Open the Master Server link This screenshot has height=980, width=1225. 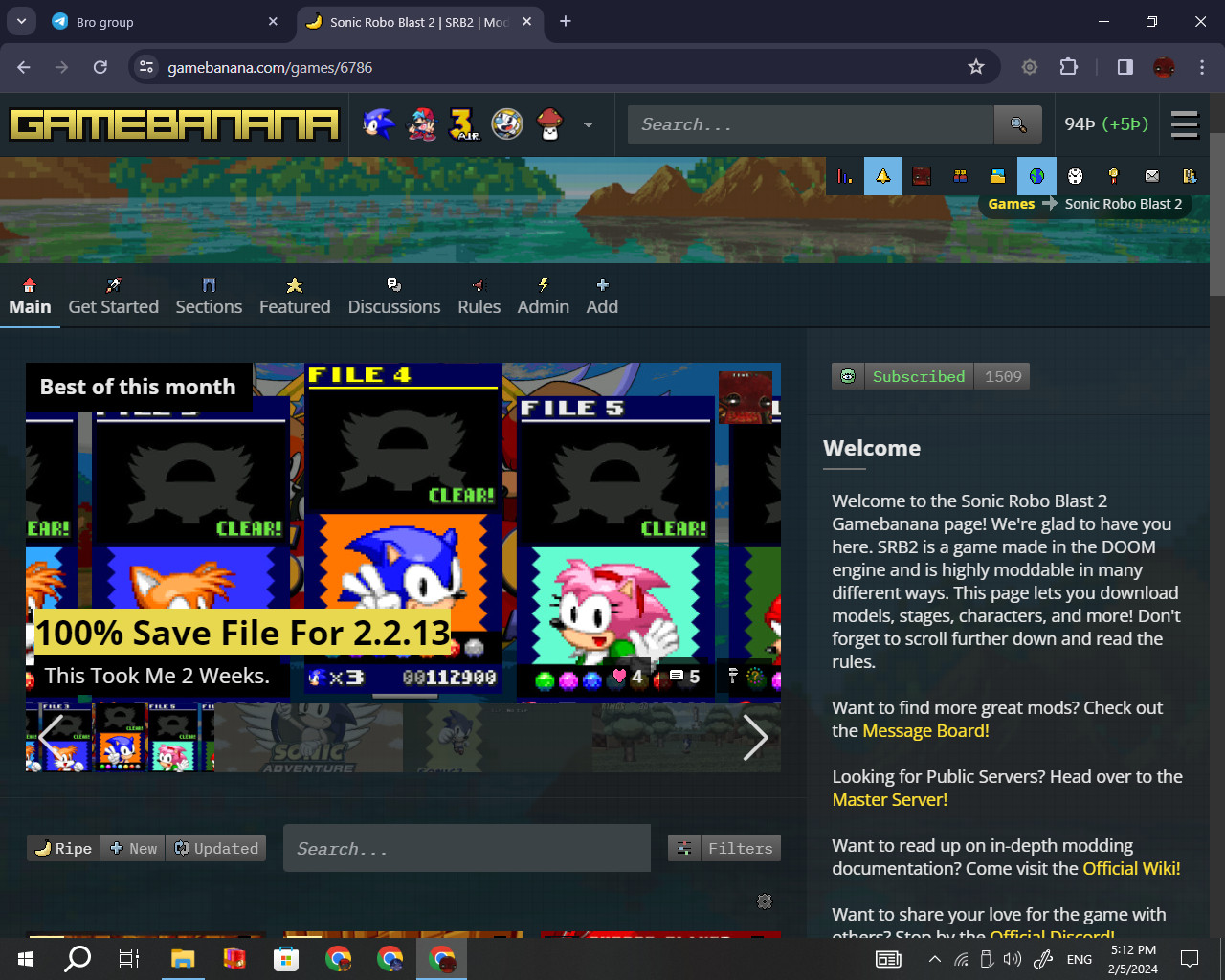click(x=889, y=799)
